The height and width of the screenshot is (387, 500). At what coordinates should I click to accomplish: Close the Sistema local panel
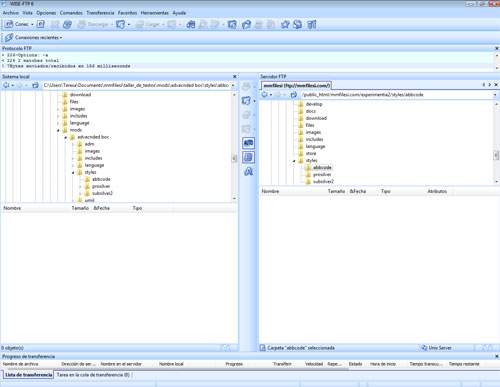pos(234,76)
